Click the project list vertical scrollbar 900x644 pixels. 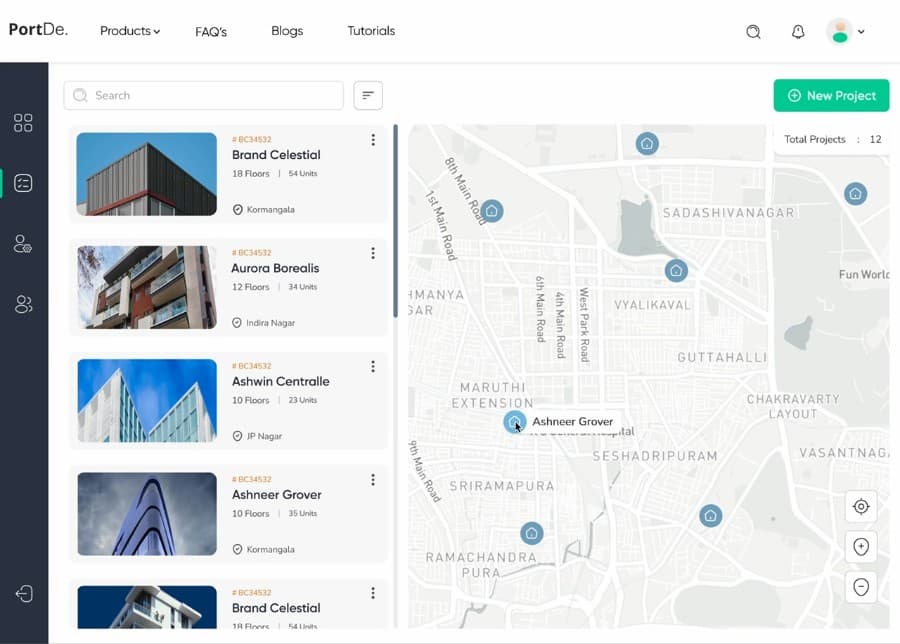(395, 221)
